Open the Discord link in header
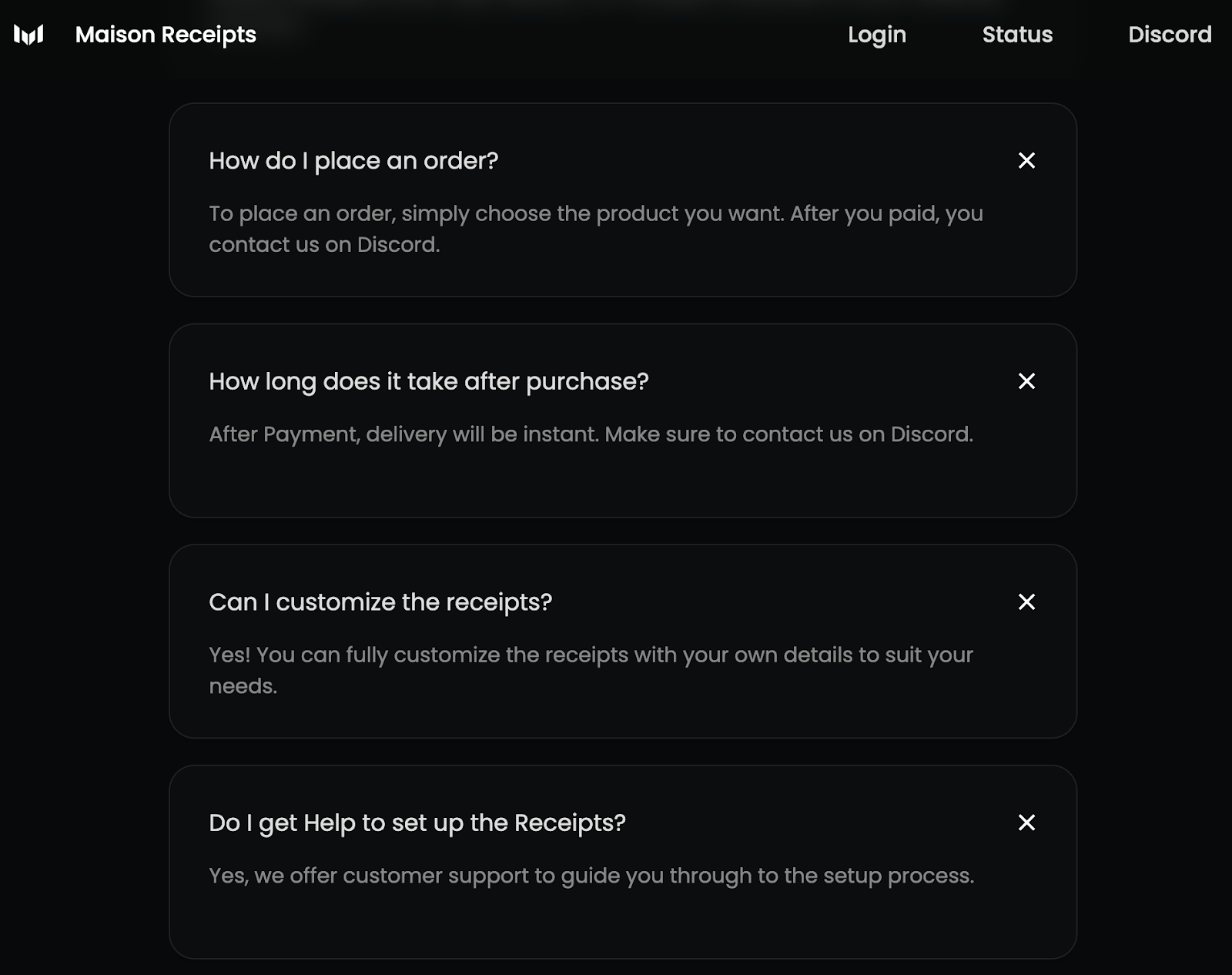1232x975 pixels. 1169,35
